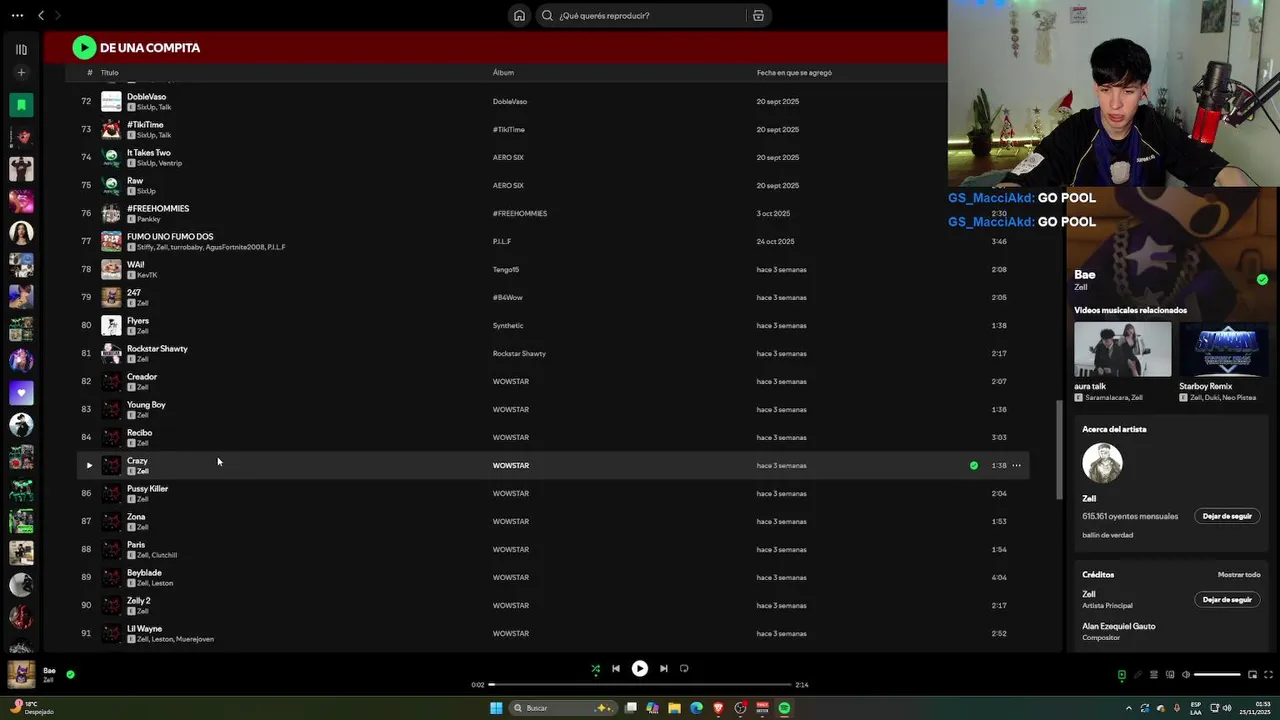Enter fullscreen player mode

1269,675
